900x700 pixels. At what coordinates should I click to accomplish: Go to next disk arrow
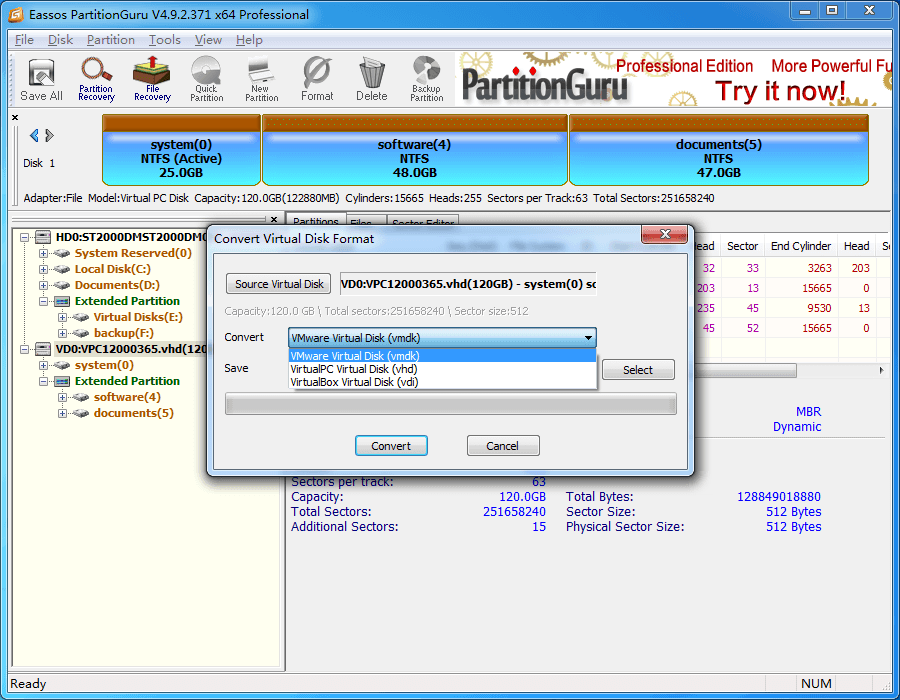[49, 135]
